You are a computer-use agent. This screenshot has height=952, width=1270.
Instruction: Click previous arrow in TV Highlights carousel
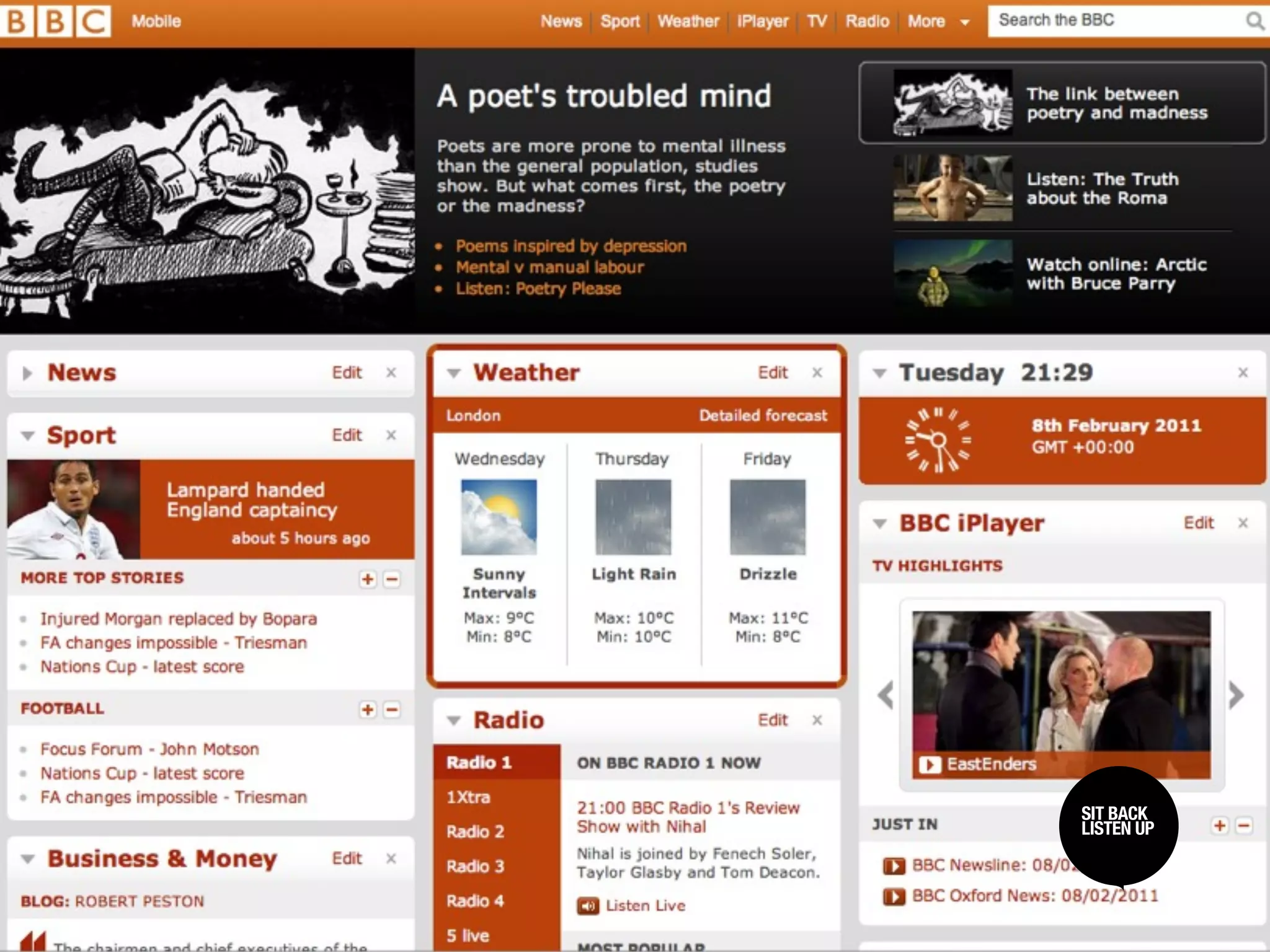tap(886, 695)
